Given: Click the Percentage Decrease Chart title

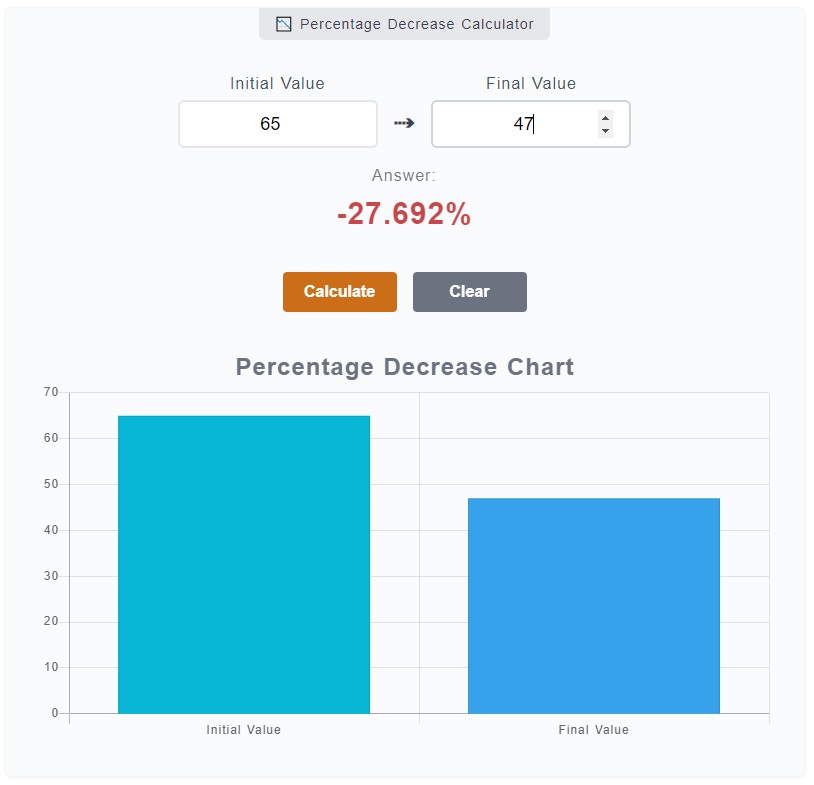Looking at the screenshot, I should [403, 367].
